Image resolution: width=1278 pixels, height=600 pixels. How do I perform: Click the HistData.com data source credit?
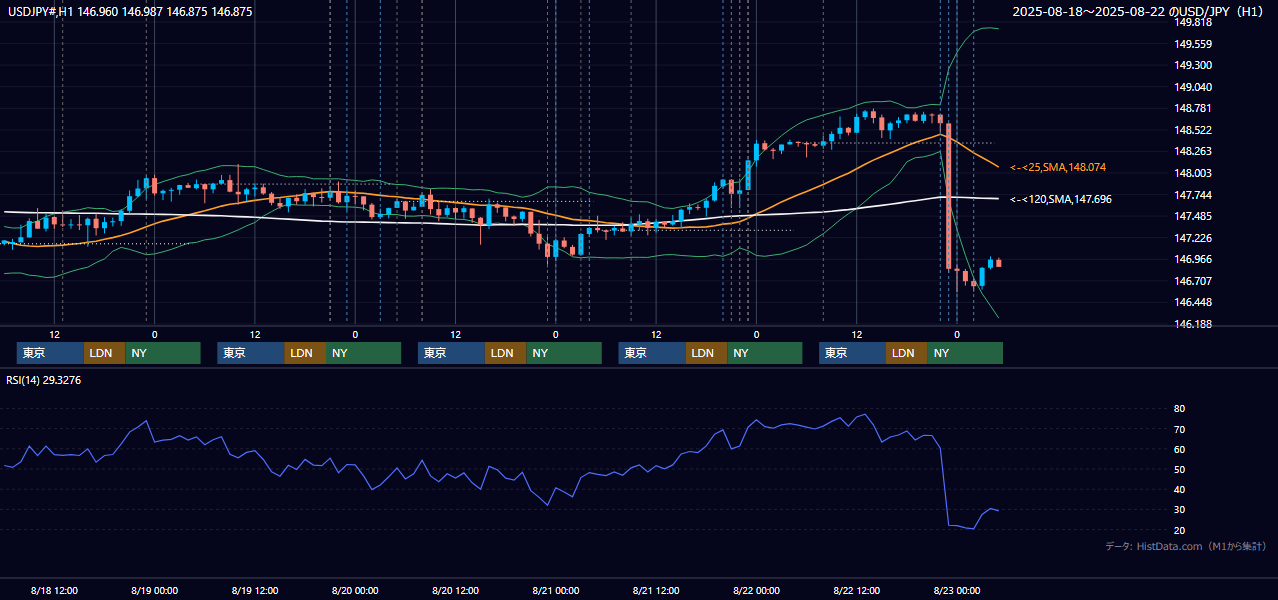pyautogui.click(x=1185, y=546)
